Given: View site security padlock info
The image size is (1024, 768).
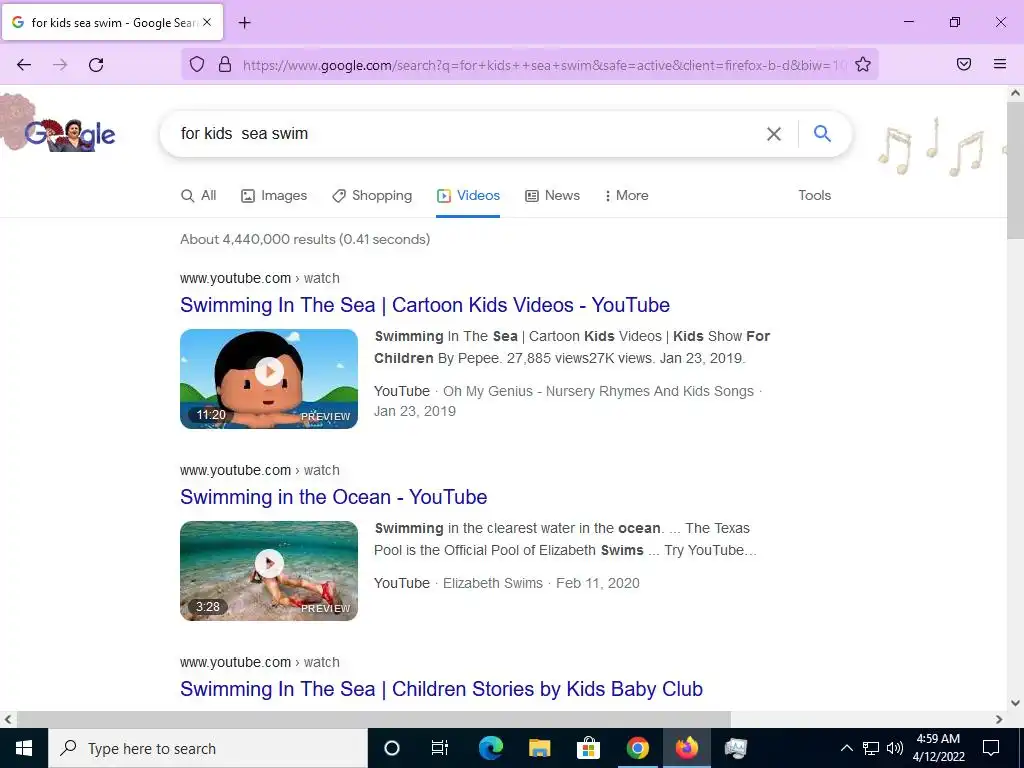Looking at the screenshot, I should [x=225, y=64].
